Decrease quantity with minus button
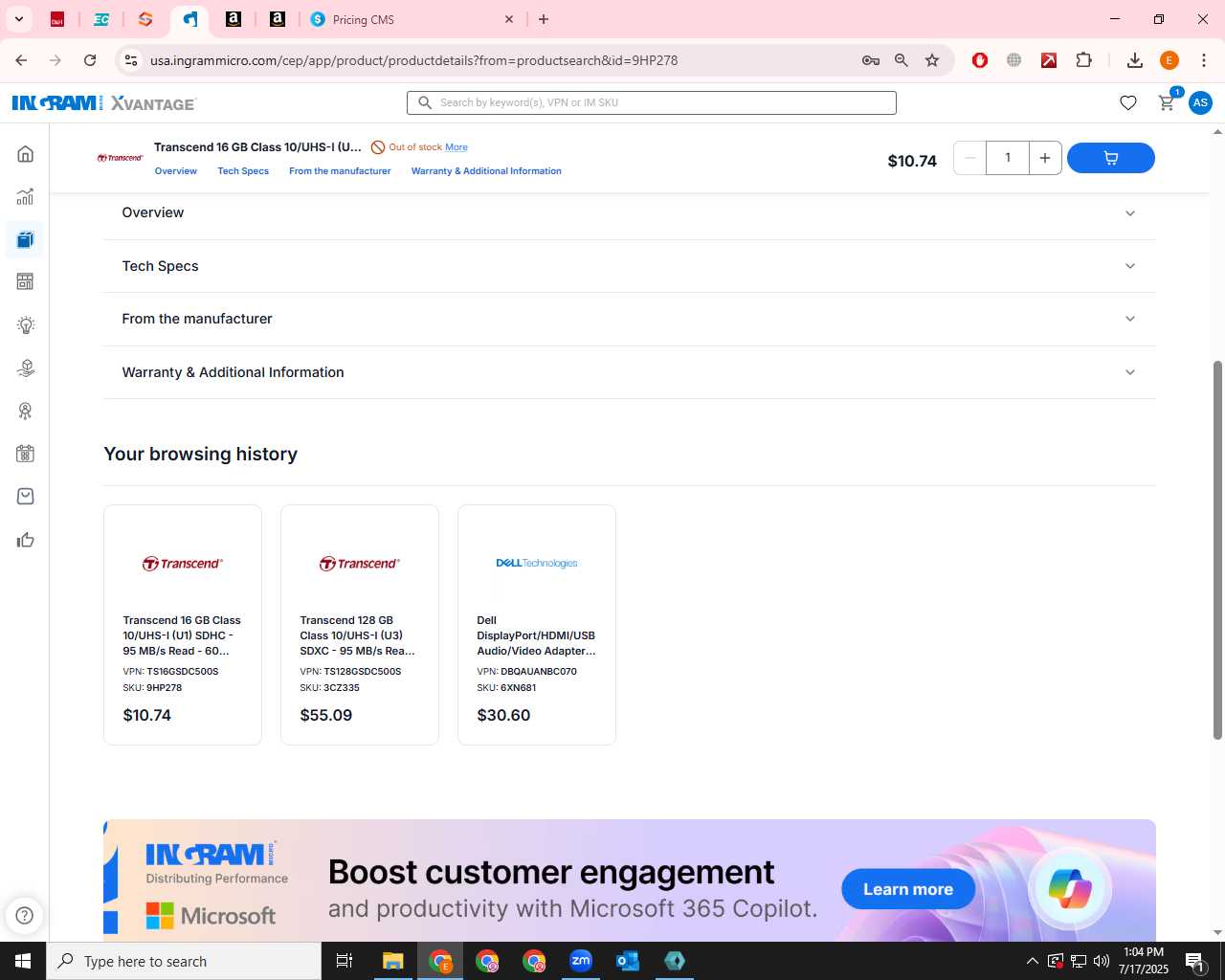This screenshot has height=980, width=1225. coord(970,158)
